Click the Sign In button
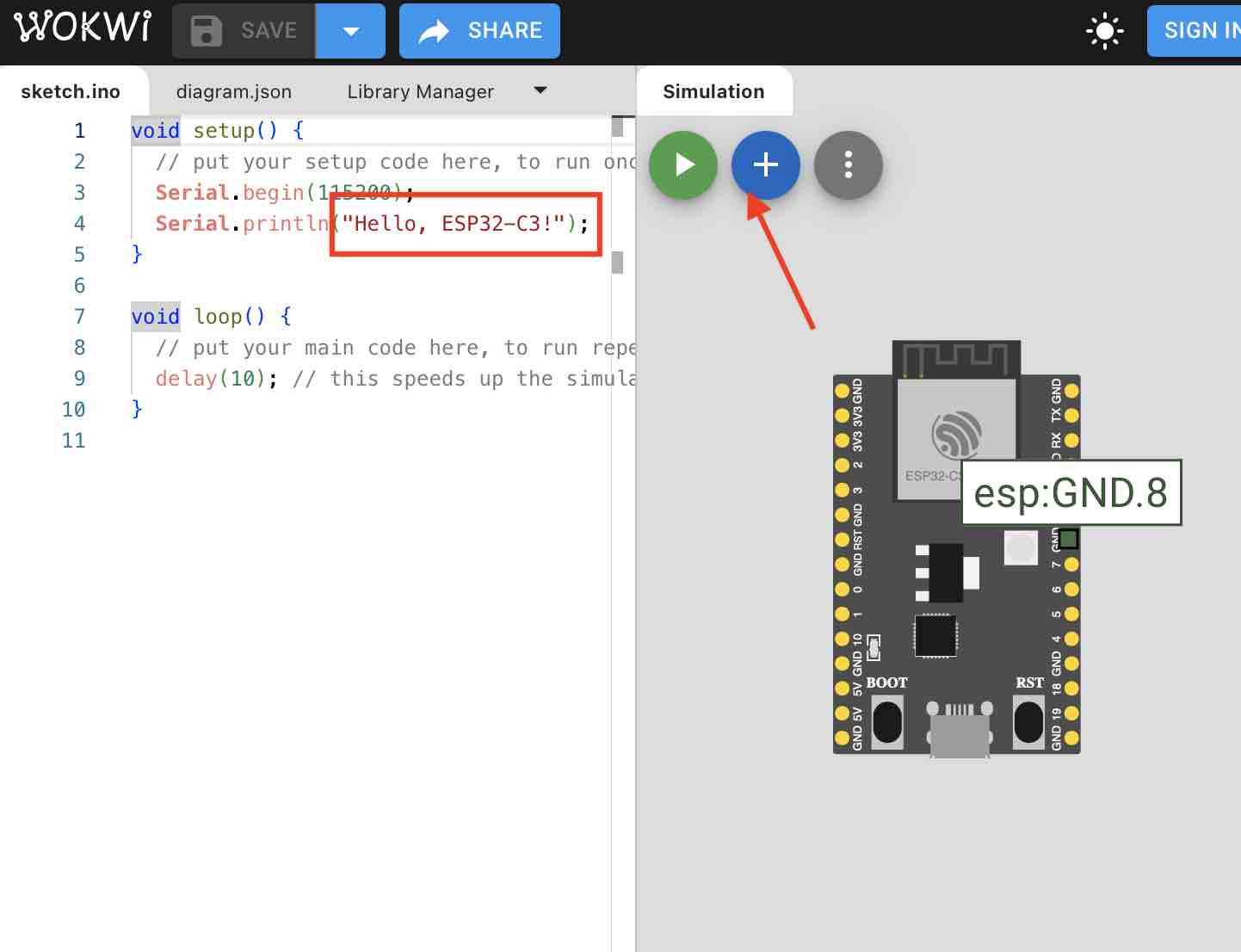Viewport: 1241px width, 952px height. (1195, 31)
